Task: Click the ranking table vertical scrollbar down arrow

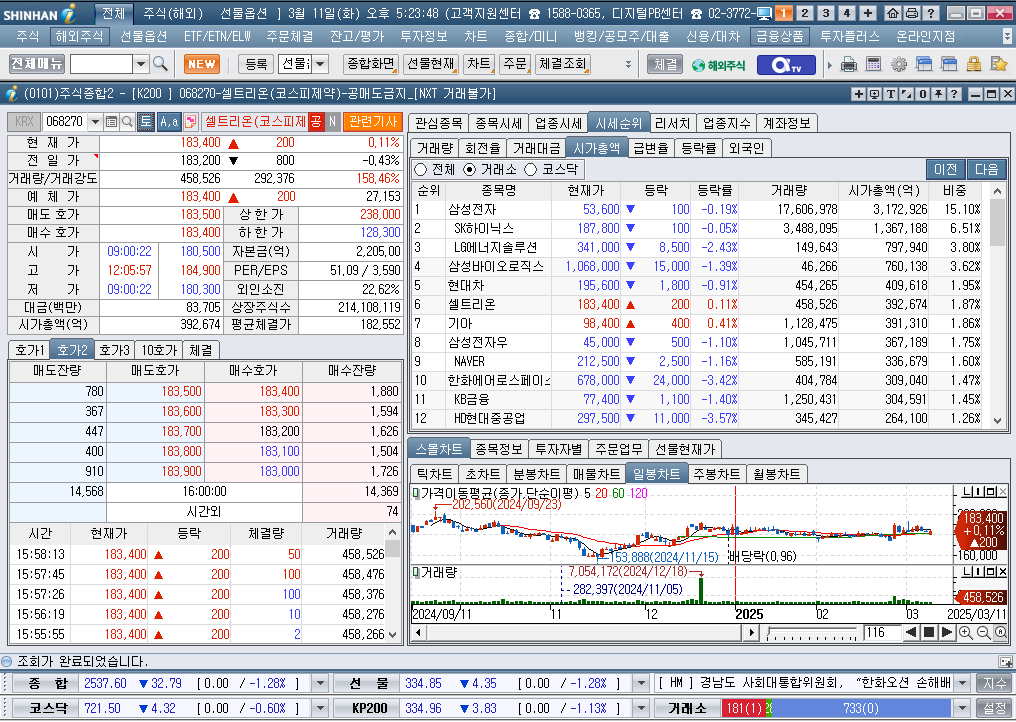Action: coord(997,421)
